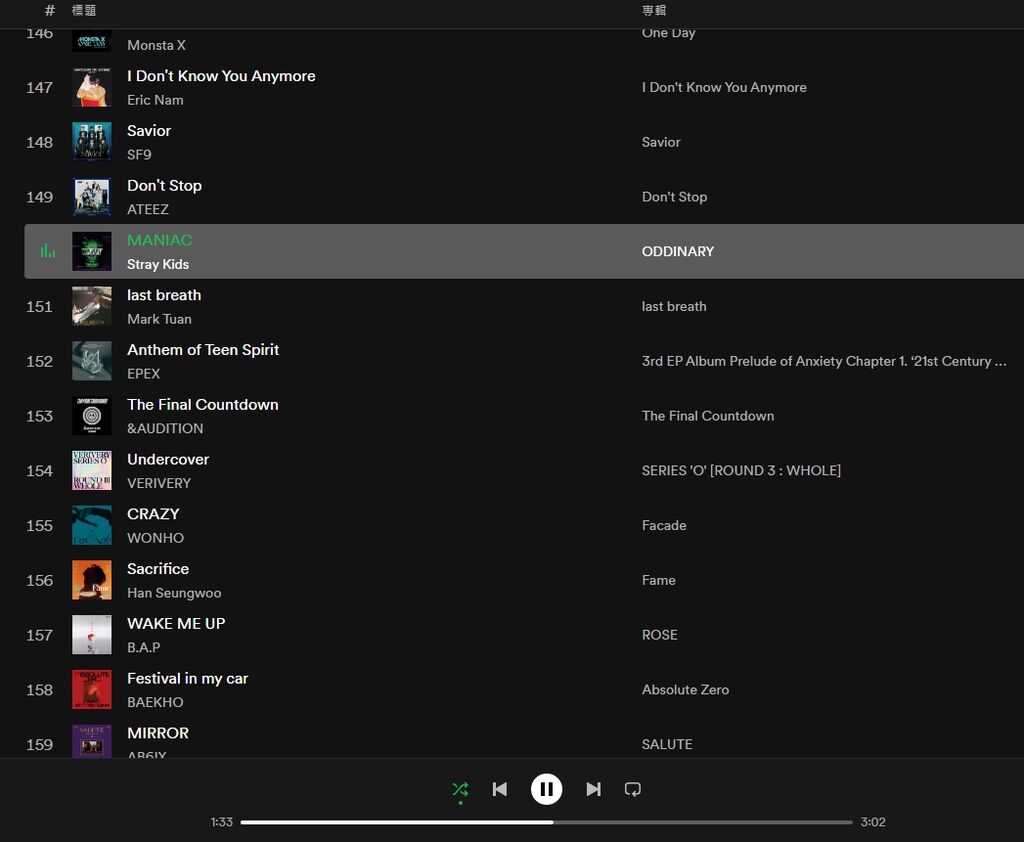Open The Final Countdown album link
The width and height of the screenshot is (1024, 842).
point(708,416)
